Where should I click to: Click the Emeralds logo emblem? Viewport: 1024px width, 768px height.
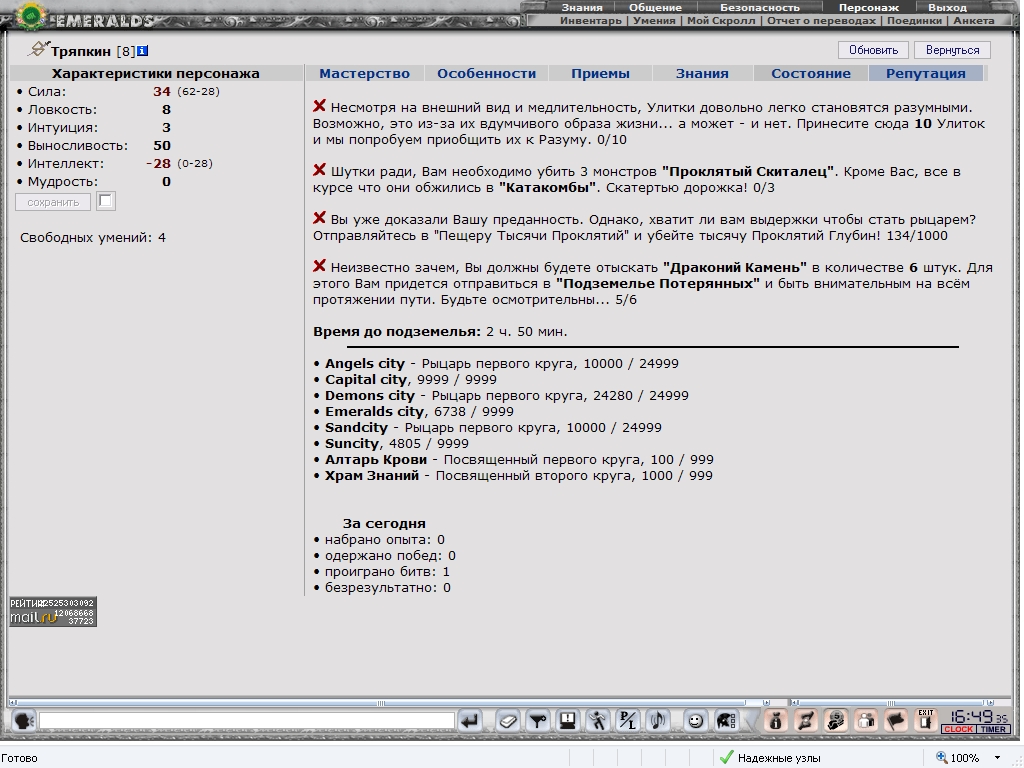pos(31,16)
